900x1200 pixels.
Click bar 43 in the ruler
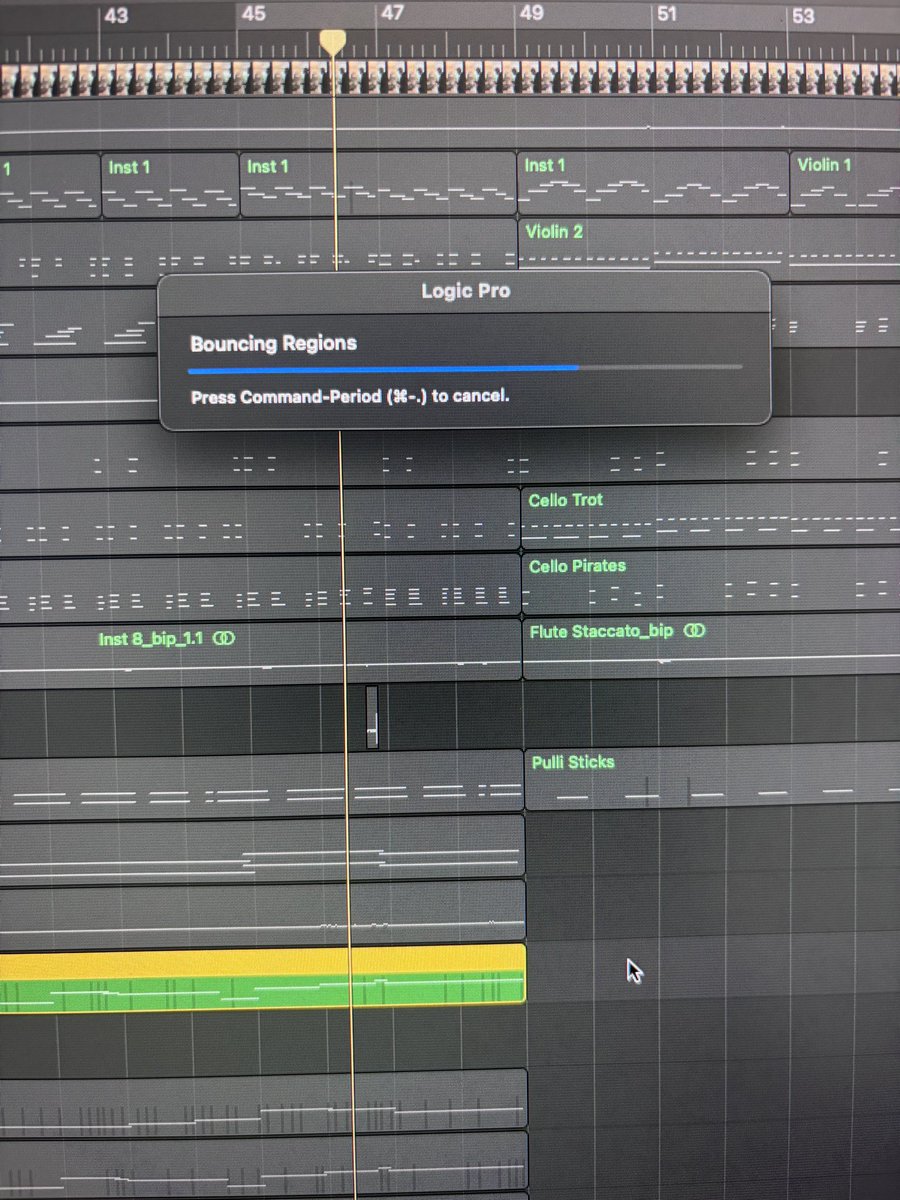[116, 15]
